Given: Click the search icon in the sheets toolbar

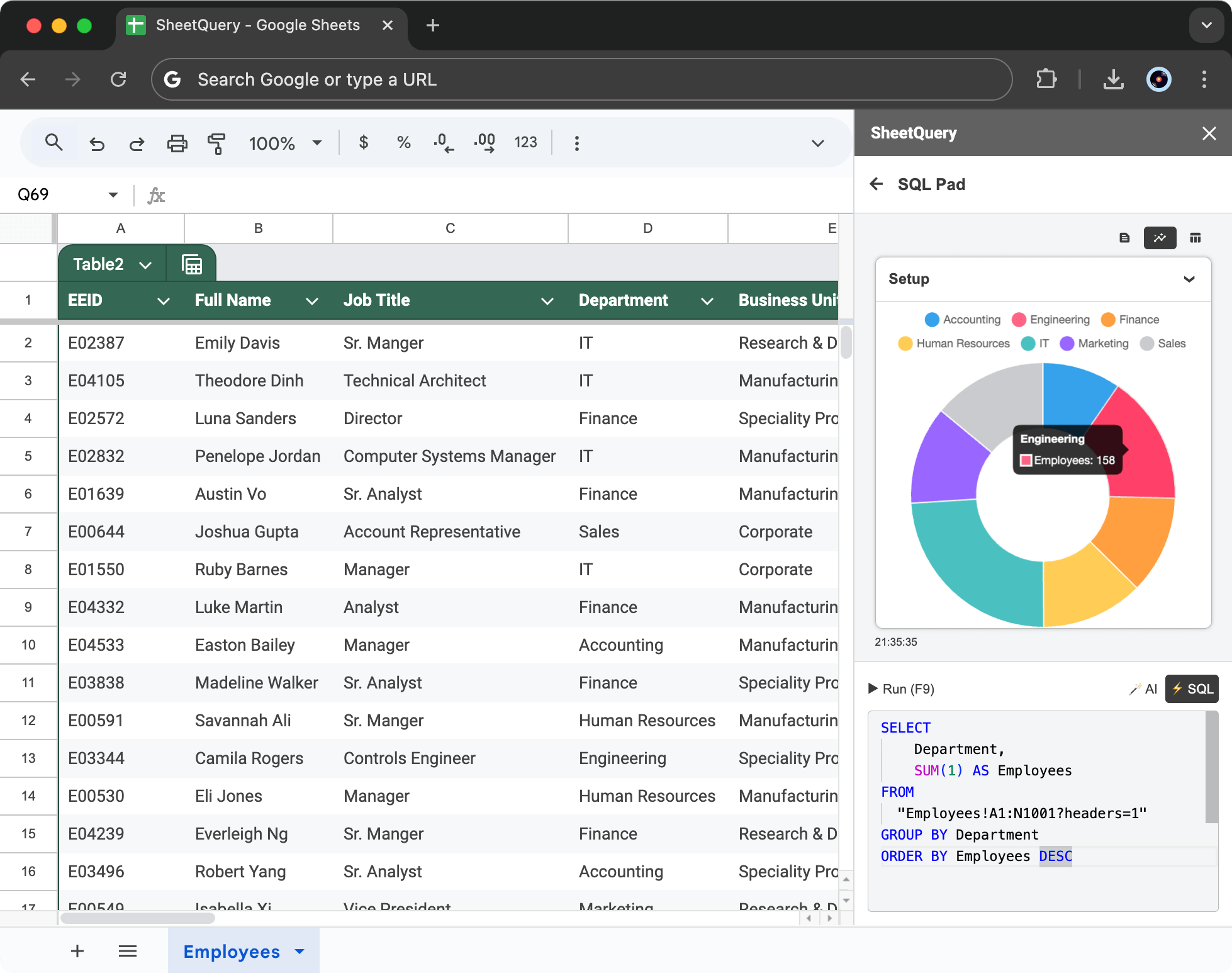Looking at the screenshot, I should 54,143.
